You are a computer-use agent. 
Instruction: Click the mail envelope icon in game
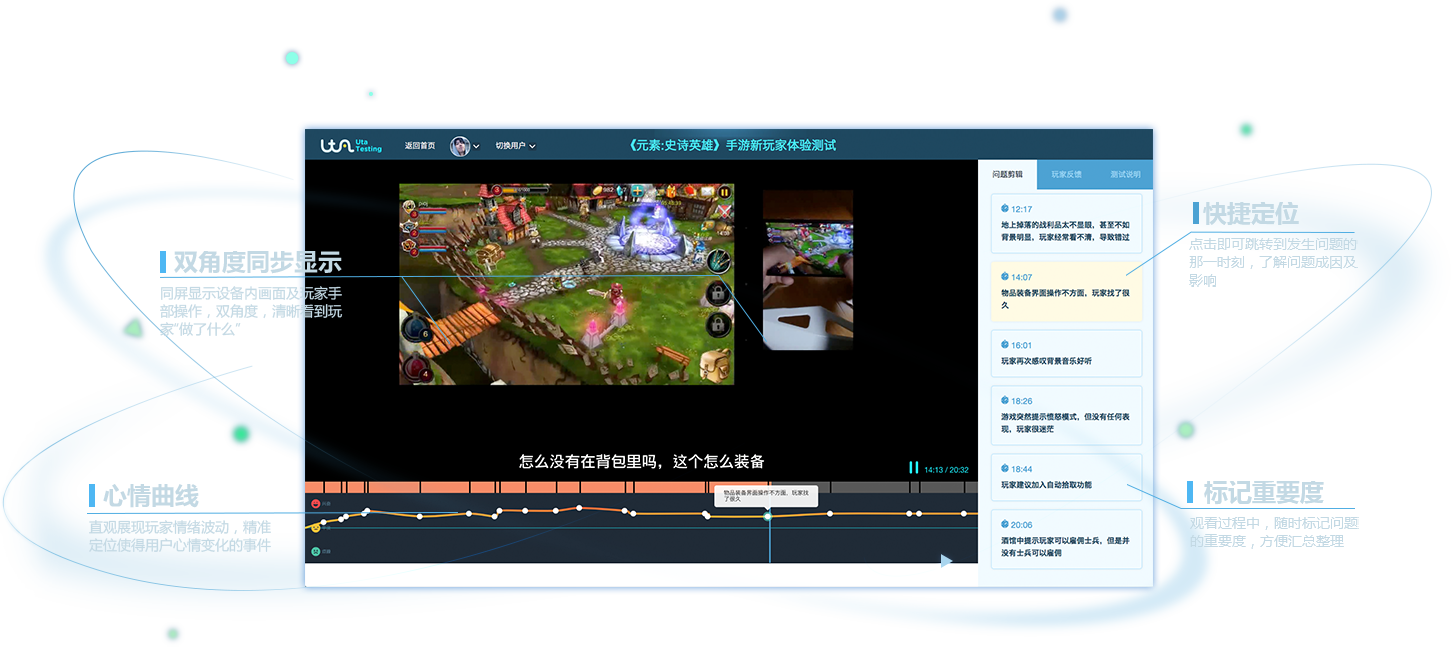coord(708,192)
